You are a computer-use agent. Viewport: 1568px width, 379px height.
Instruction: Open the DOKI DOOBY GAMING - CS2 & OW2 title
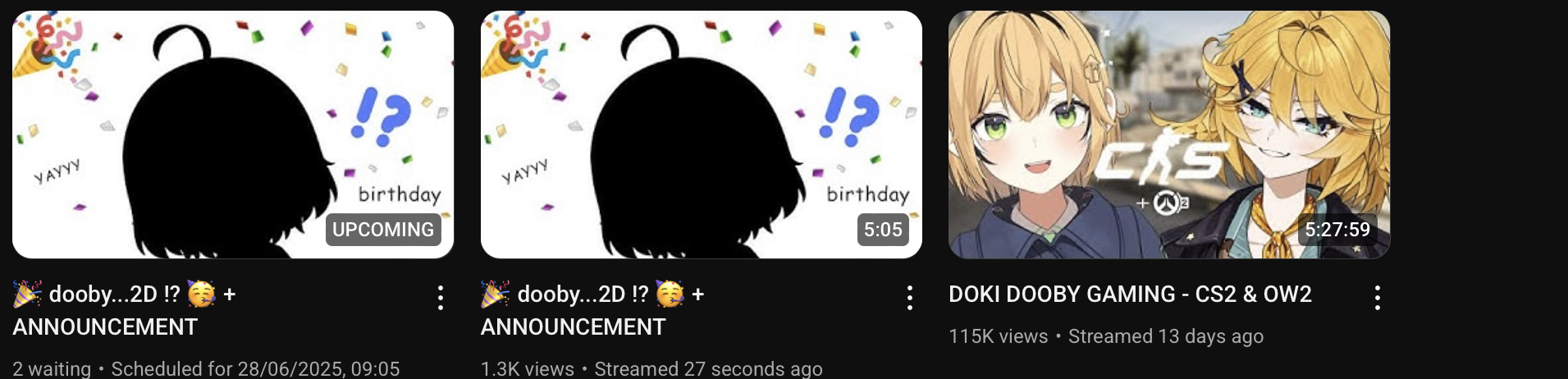[1130, 294]
